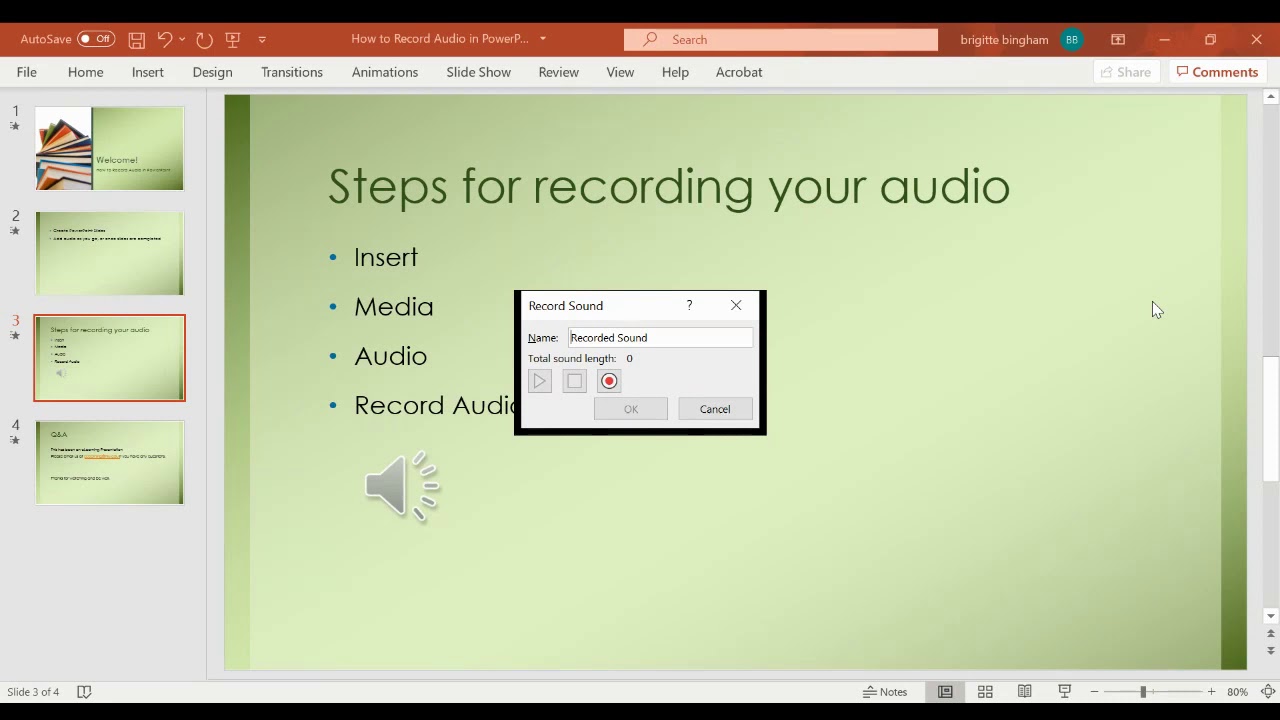Switch to the Insert tab
Image resolution: width=1280 pixels, height=720 pixels.
[148, 72]
